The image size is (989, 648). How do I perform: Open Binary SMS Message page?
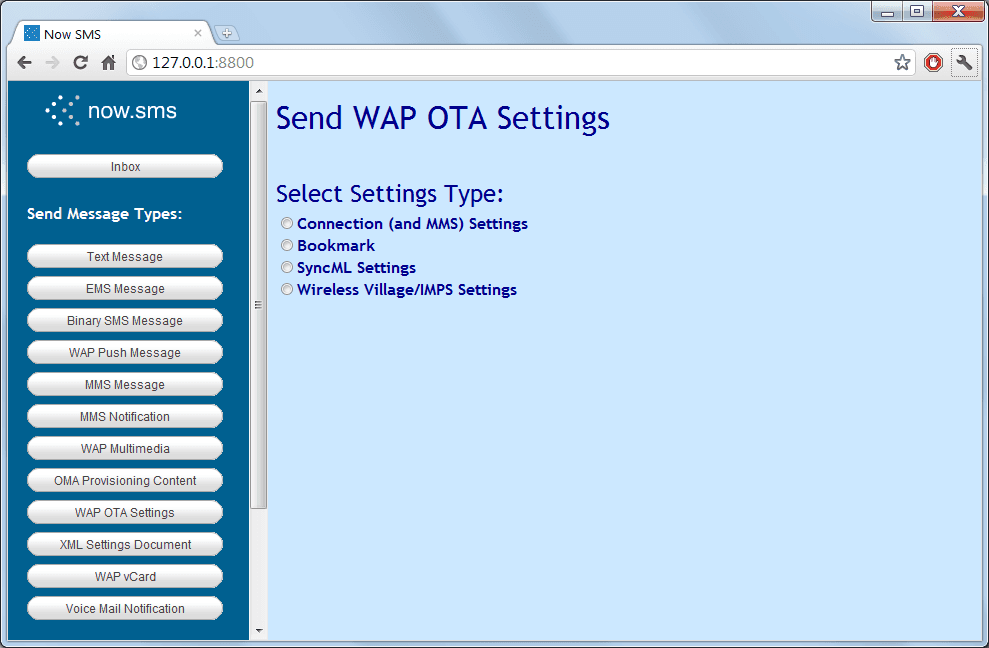click(125, 321)
